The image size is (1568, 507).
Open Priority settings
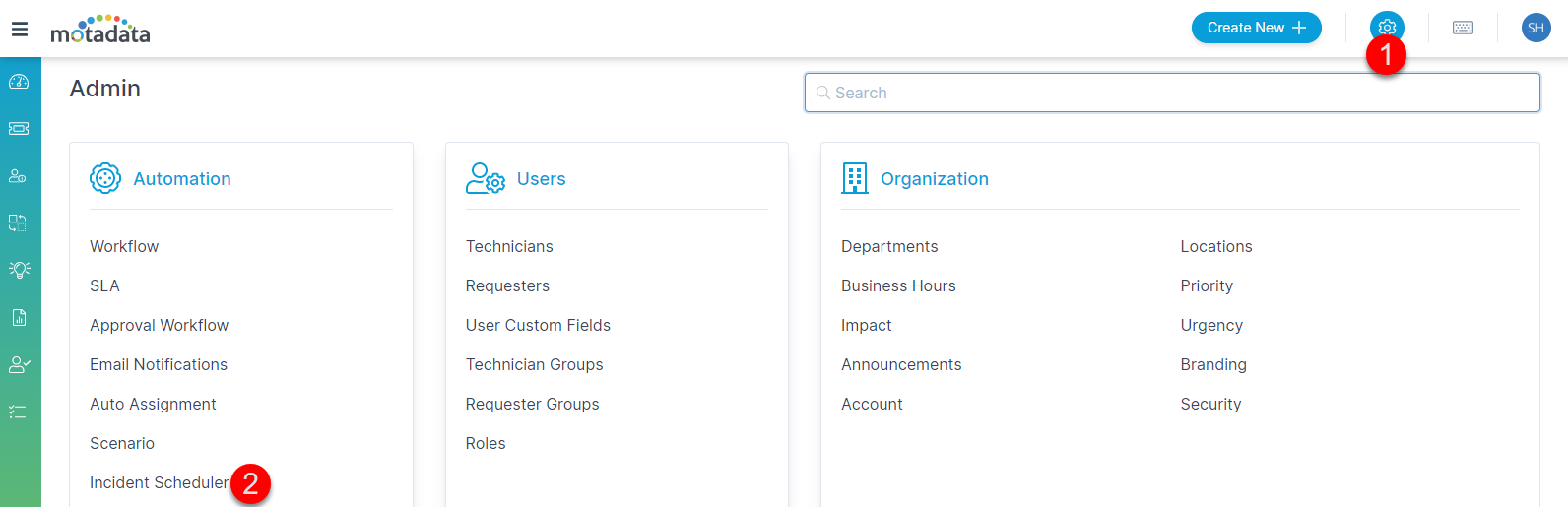pyautogui.click(x=1207, y=285)
